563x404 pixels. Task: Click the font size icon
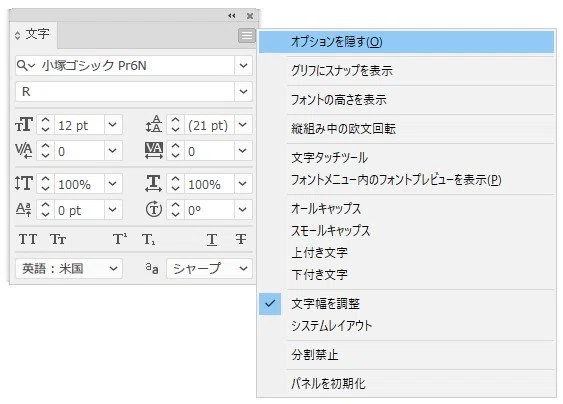click(x=24, y=125)
